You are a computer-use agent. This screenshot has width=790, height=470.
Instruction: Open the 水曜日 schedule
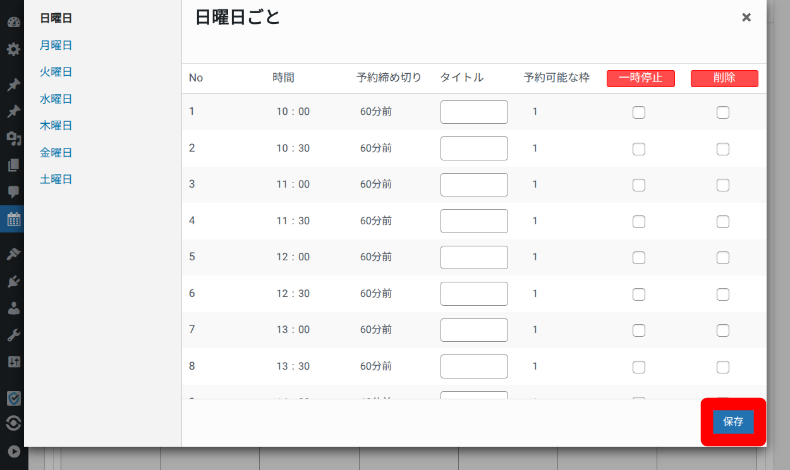click(x=56, y=99)
